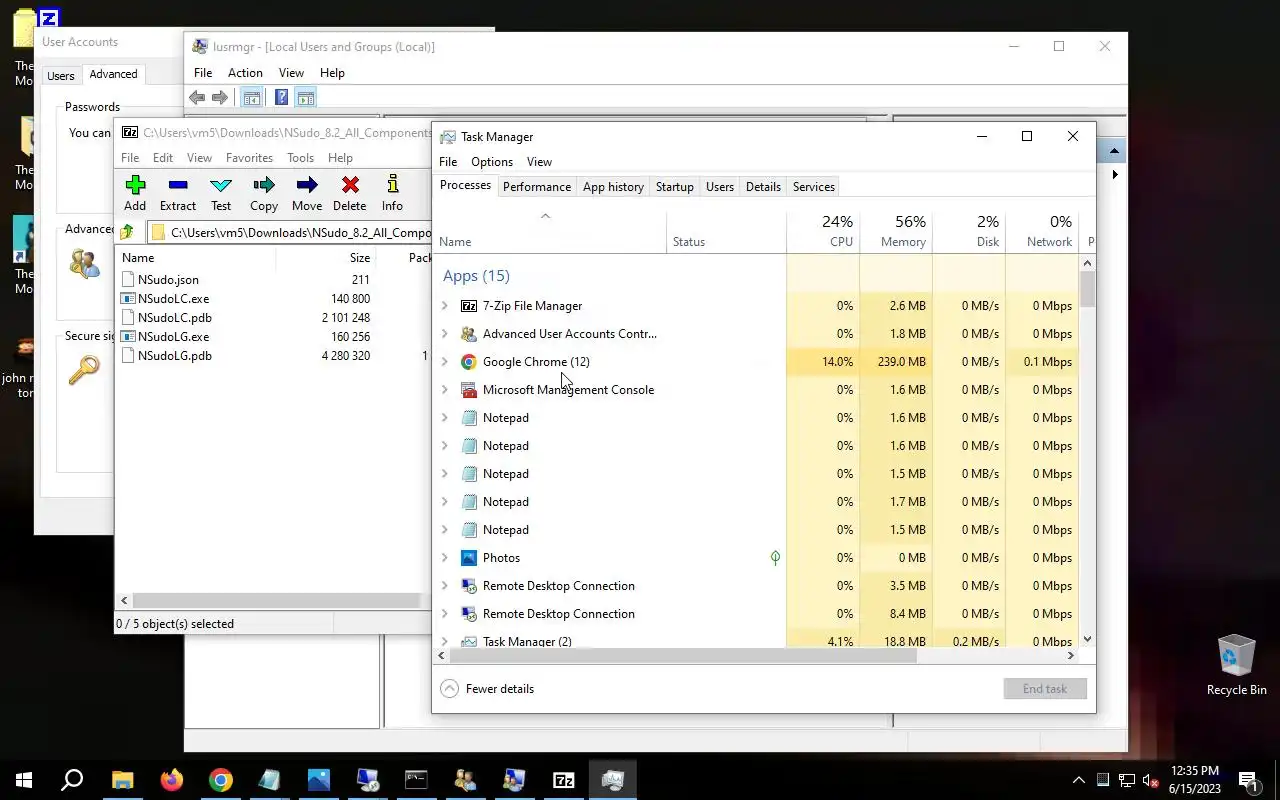Sort processes by Memory column

(896, 231)
